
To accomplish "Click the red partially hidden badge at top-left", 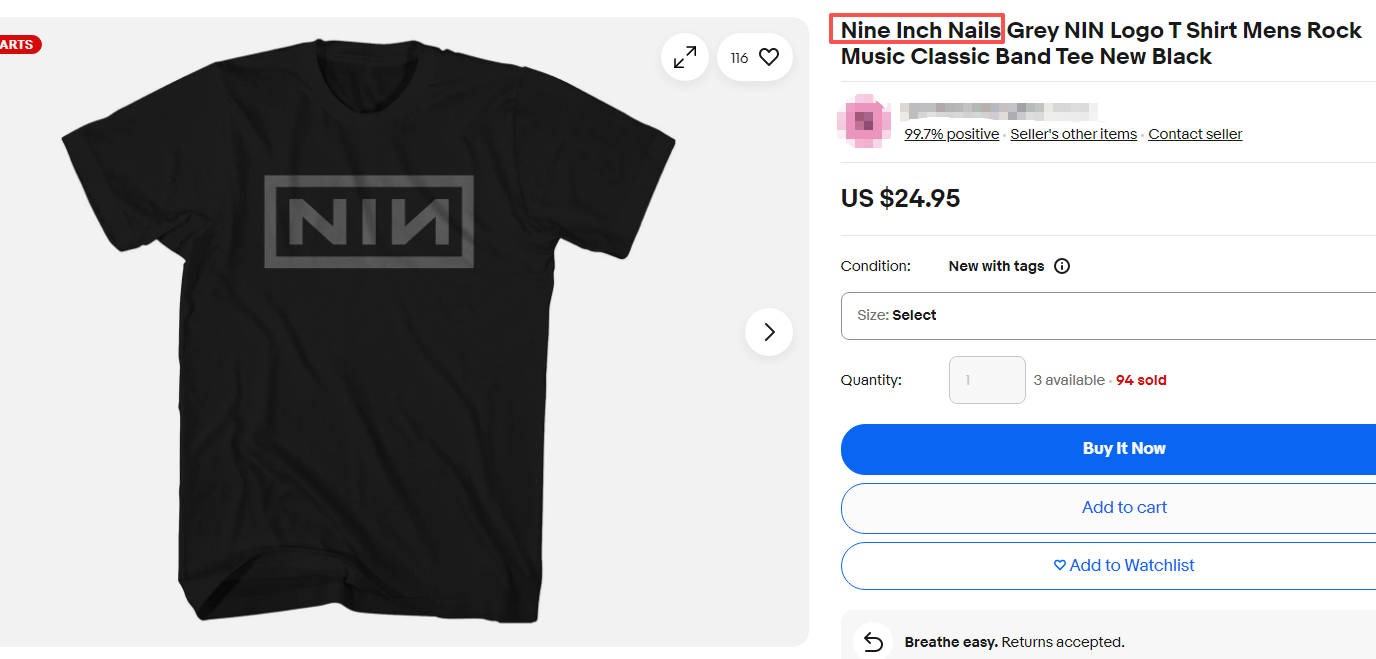I will (18, 44).
